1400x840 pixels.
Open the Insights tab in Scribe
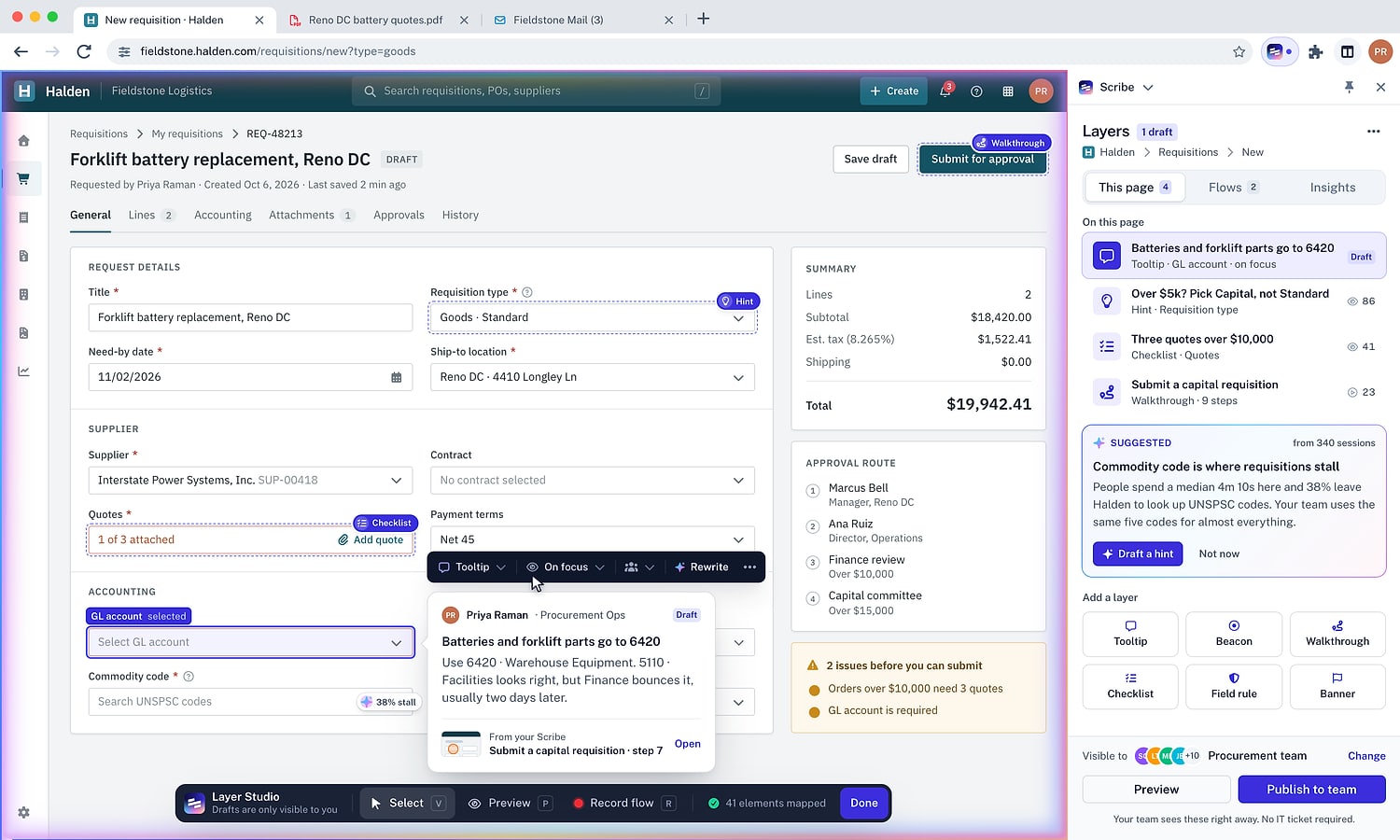1332,188
